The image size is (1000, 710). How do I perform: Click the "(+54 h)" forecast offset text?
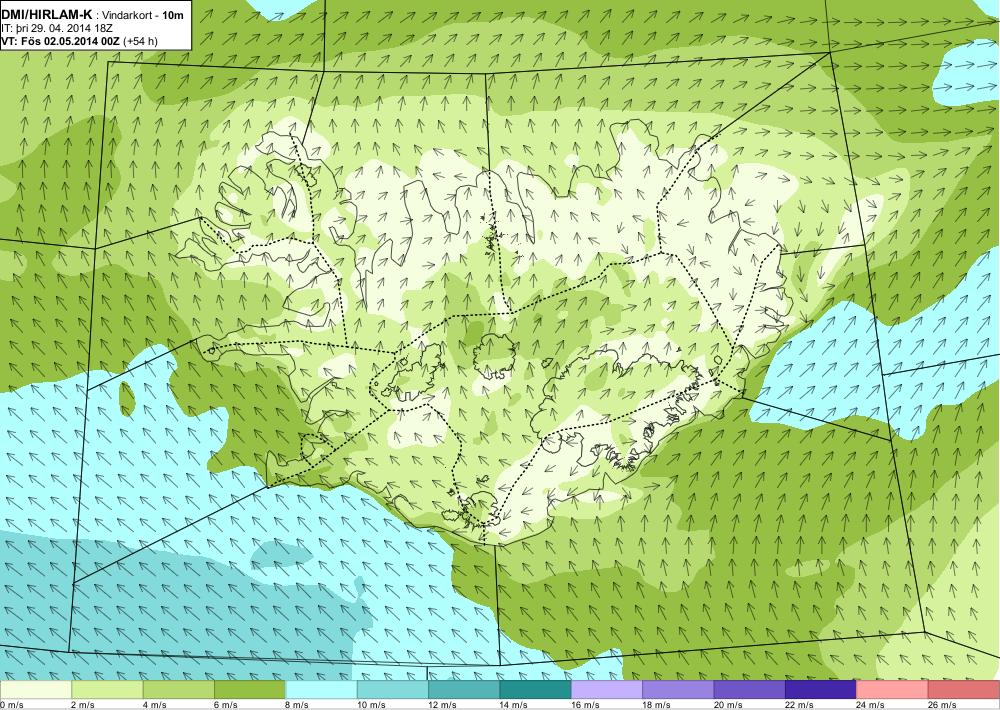(x=140, y=41)
